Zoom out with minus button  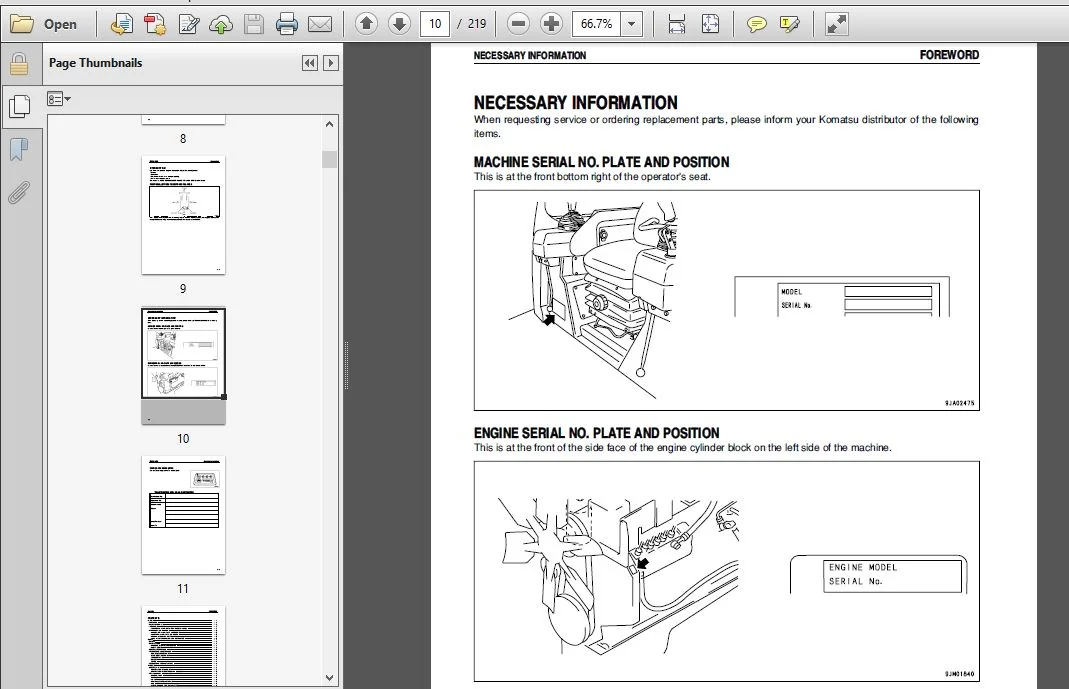pos(518,24)
